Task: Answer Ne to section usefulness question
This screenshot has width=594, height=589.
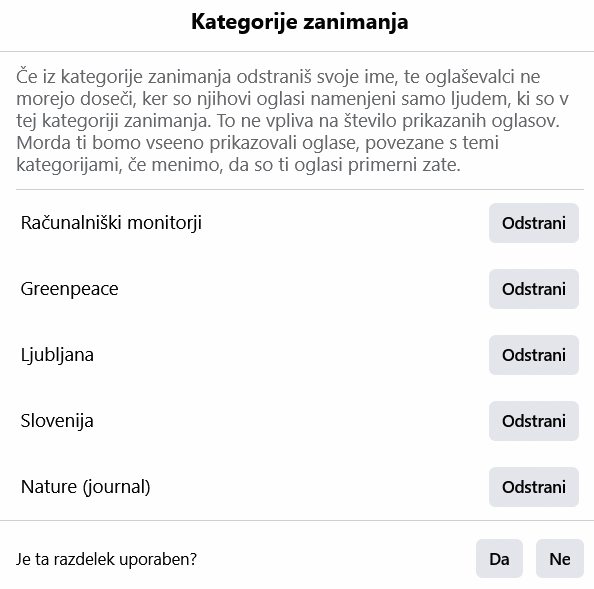Action: click(x=560, y=559)
